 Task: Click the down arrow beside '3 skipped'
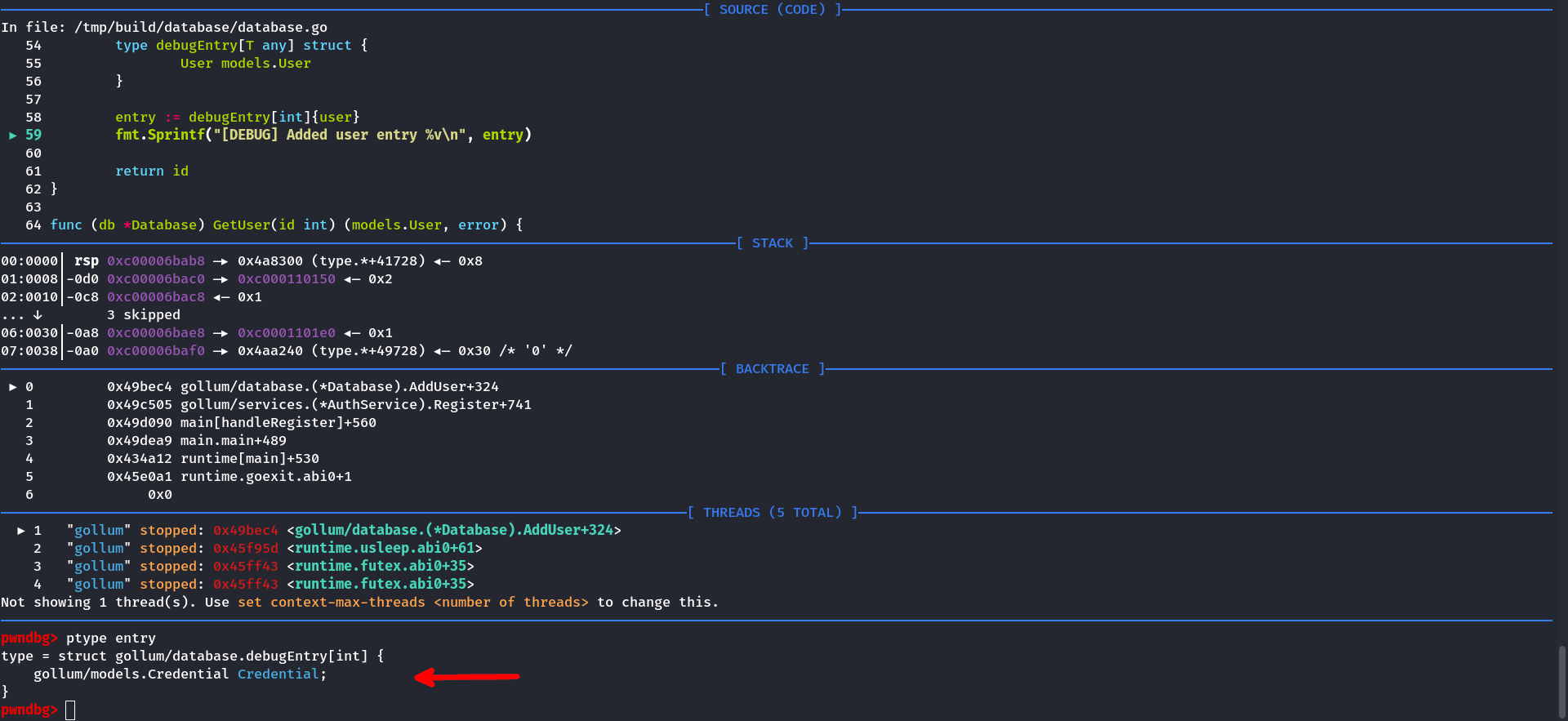tap(38, 315)
